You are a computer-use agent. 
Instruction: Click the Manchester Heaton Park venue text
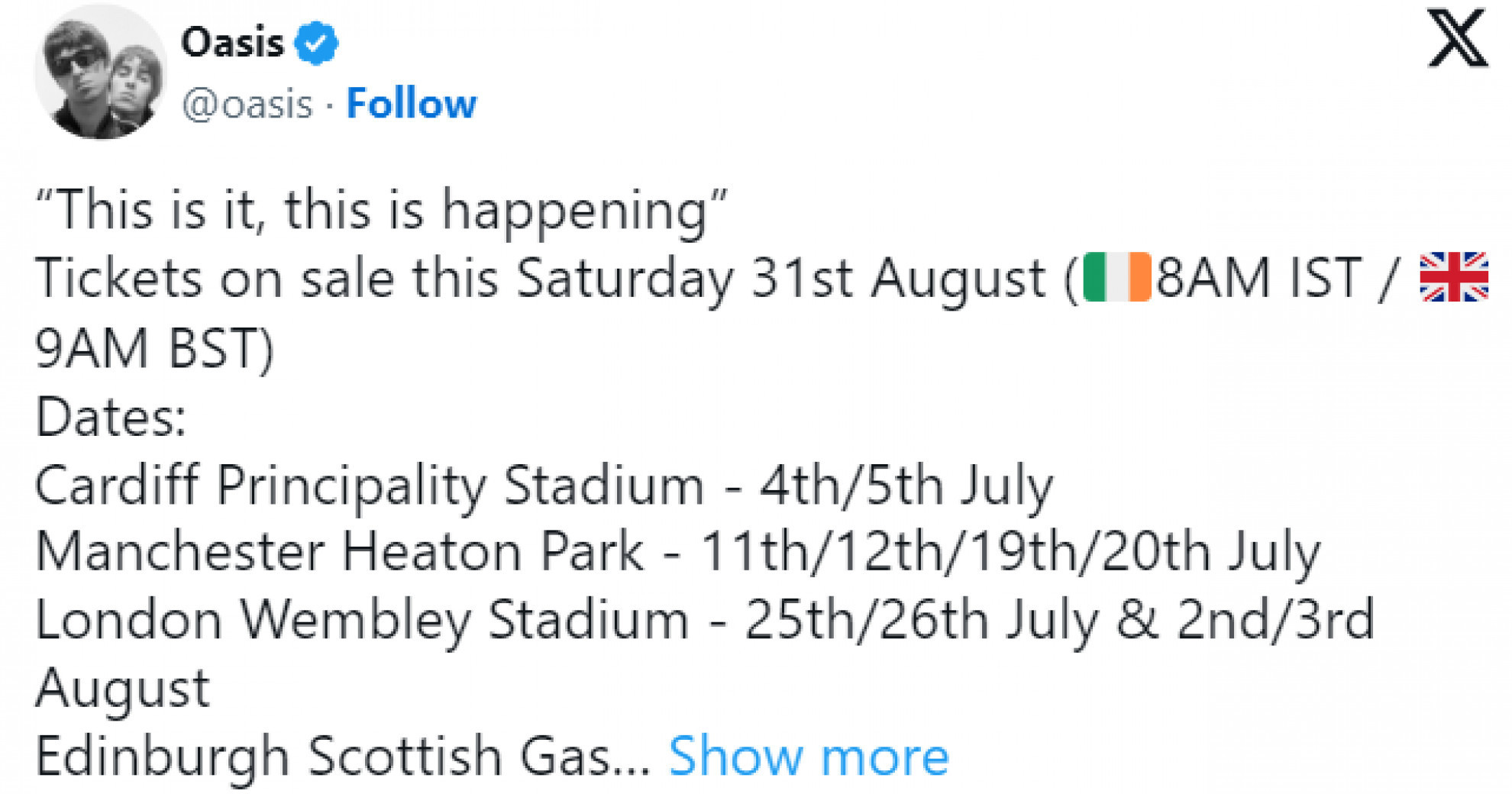click(x=340, y=552)
